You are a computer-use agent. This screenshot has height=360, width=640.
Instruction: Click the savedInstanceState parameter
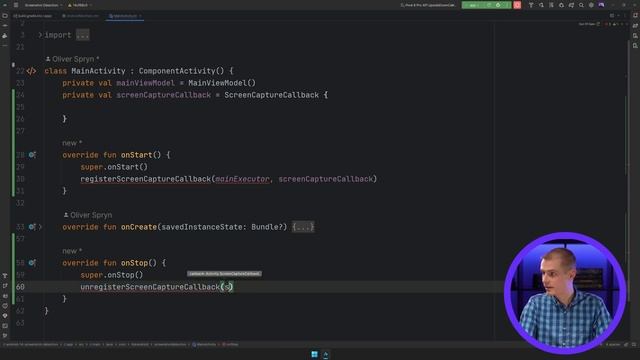tap(202, 227)
